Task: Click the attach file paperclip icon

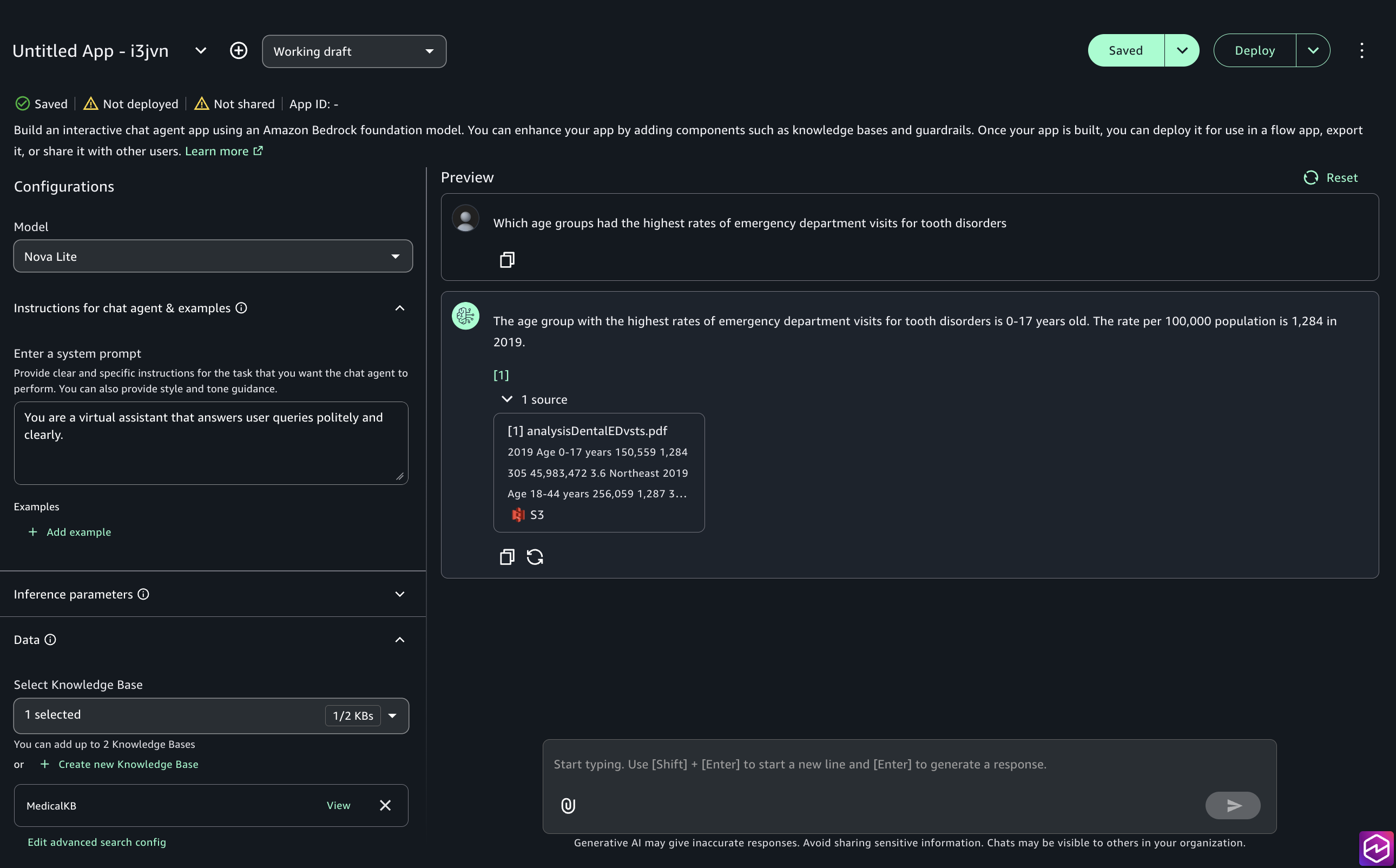Action: pos(568,805)
